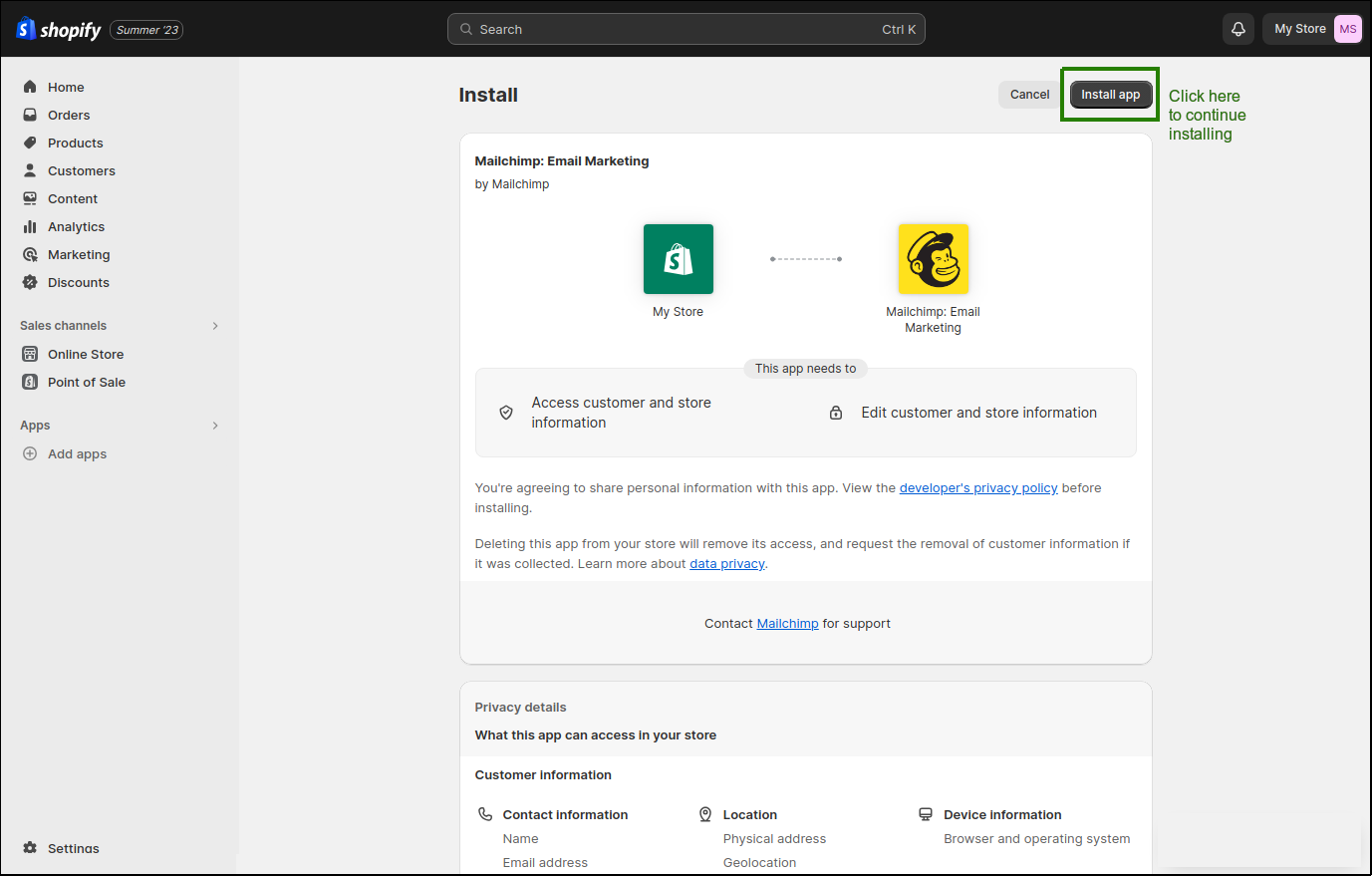
Task: Click the phone icon next to Contact information
Action: (485, 814)
